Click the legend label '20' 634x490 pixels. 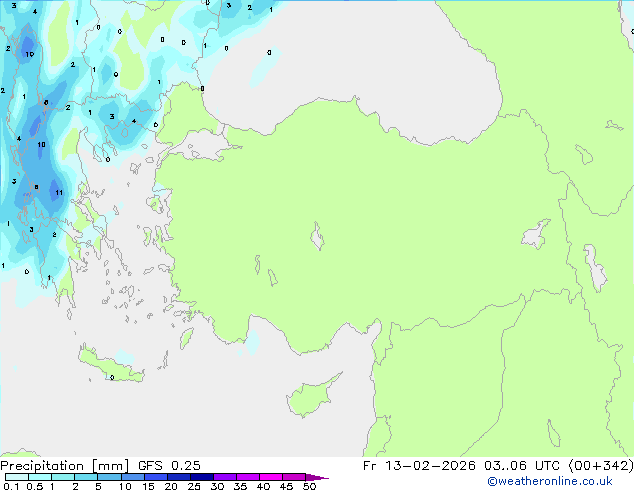click(171, 486)
